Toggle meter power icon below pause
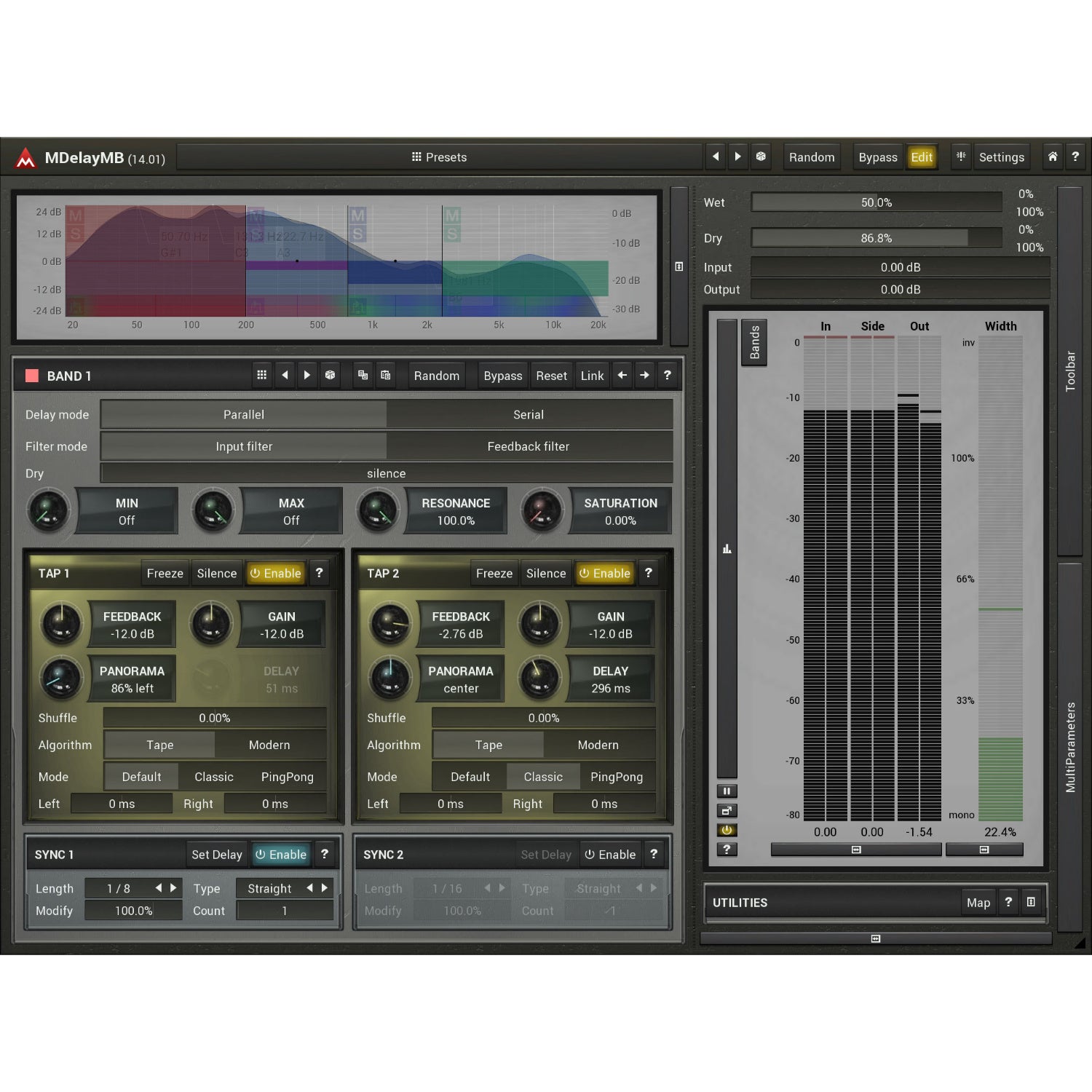 727,830
